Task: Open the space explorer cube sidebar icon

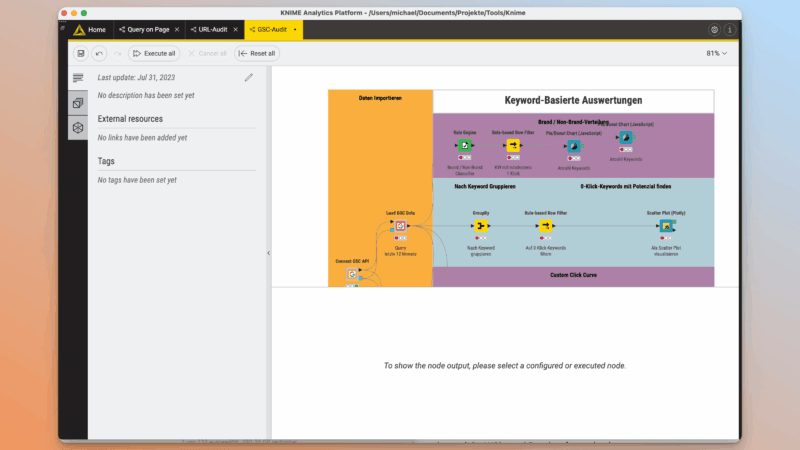Action: (78, 128)
